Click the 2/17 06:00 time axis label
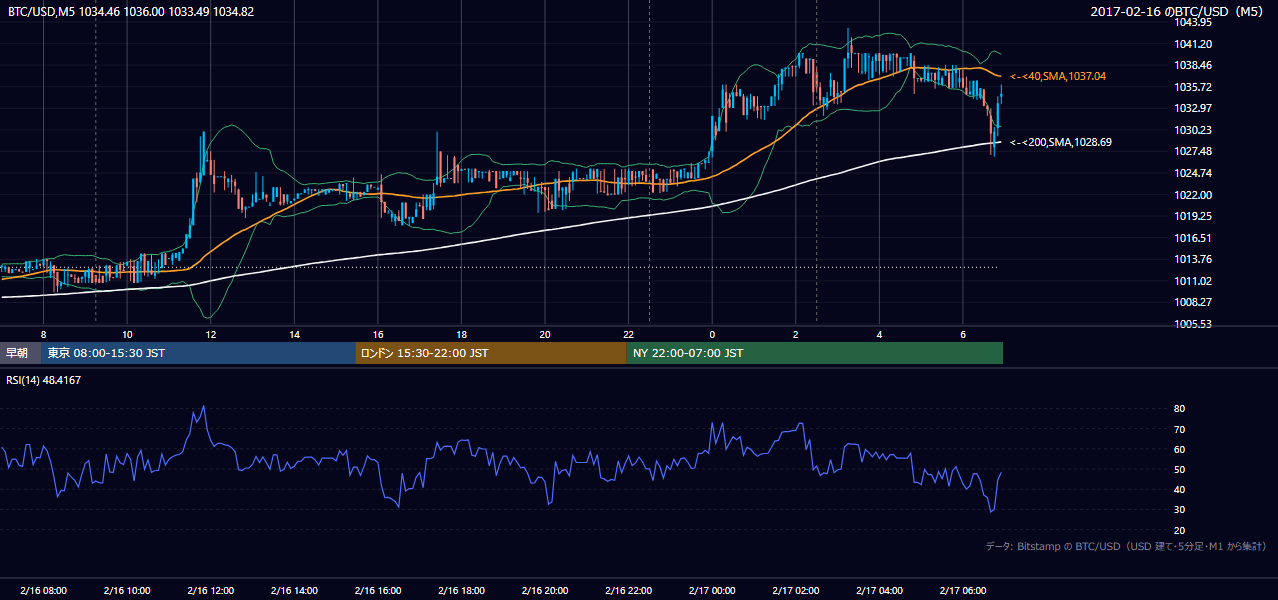Screen dimensions: 1278x600 click(x=963, y=591)
